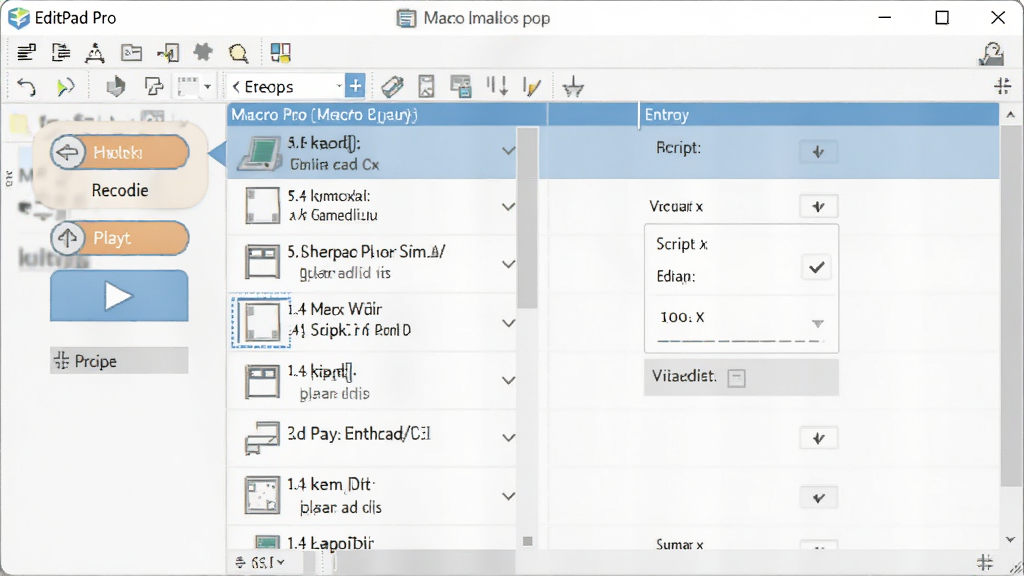Click the Recodie label
1024x576 pixels.
(120, 190)
